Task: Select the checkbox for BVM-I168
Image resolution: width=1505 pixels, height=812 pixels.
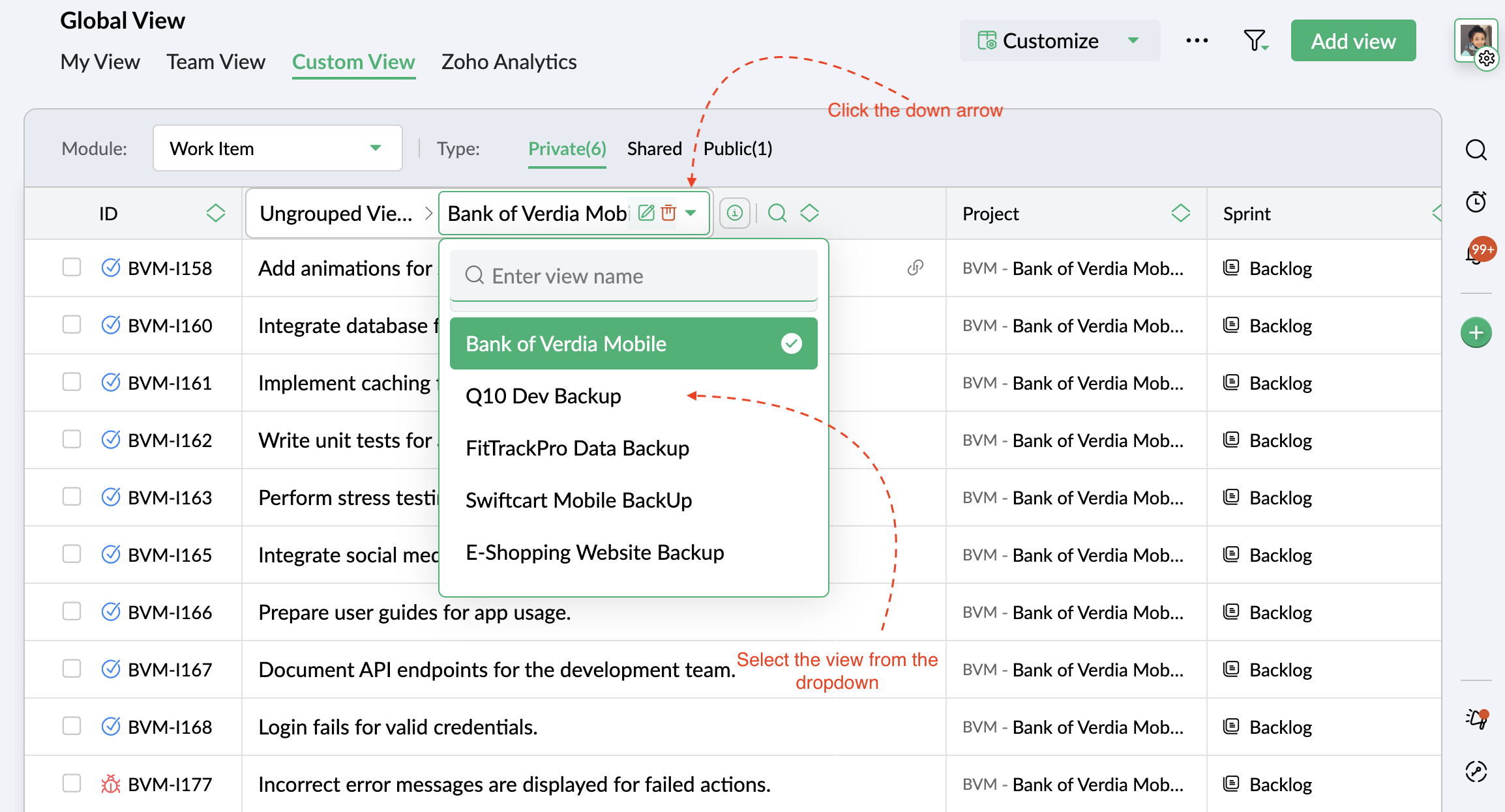Action: pyautogui.click(x=72, y=726)
